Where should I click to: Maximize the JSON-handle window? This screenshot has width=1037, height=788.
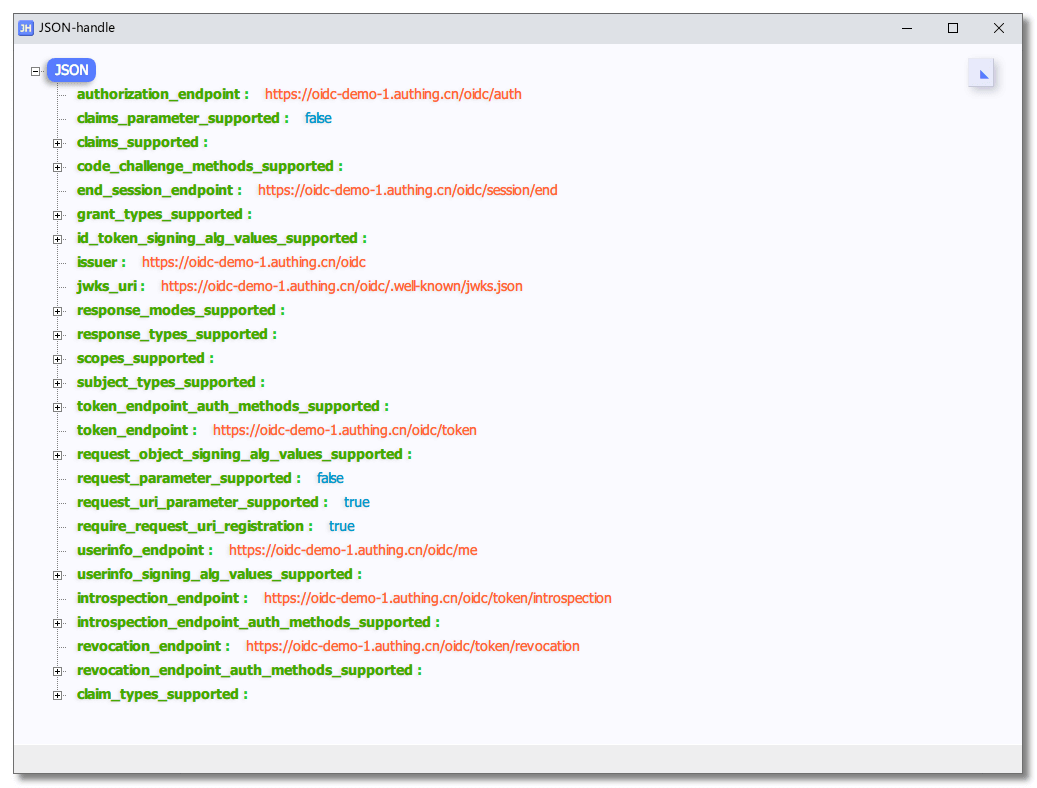click(953, 28)
